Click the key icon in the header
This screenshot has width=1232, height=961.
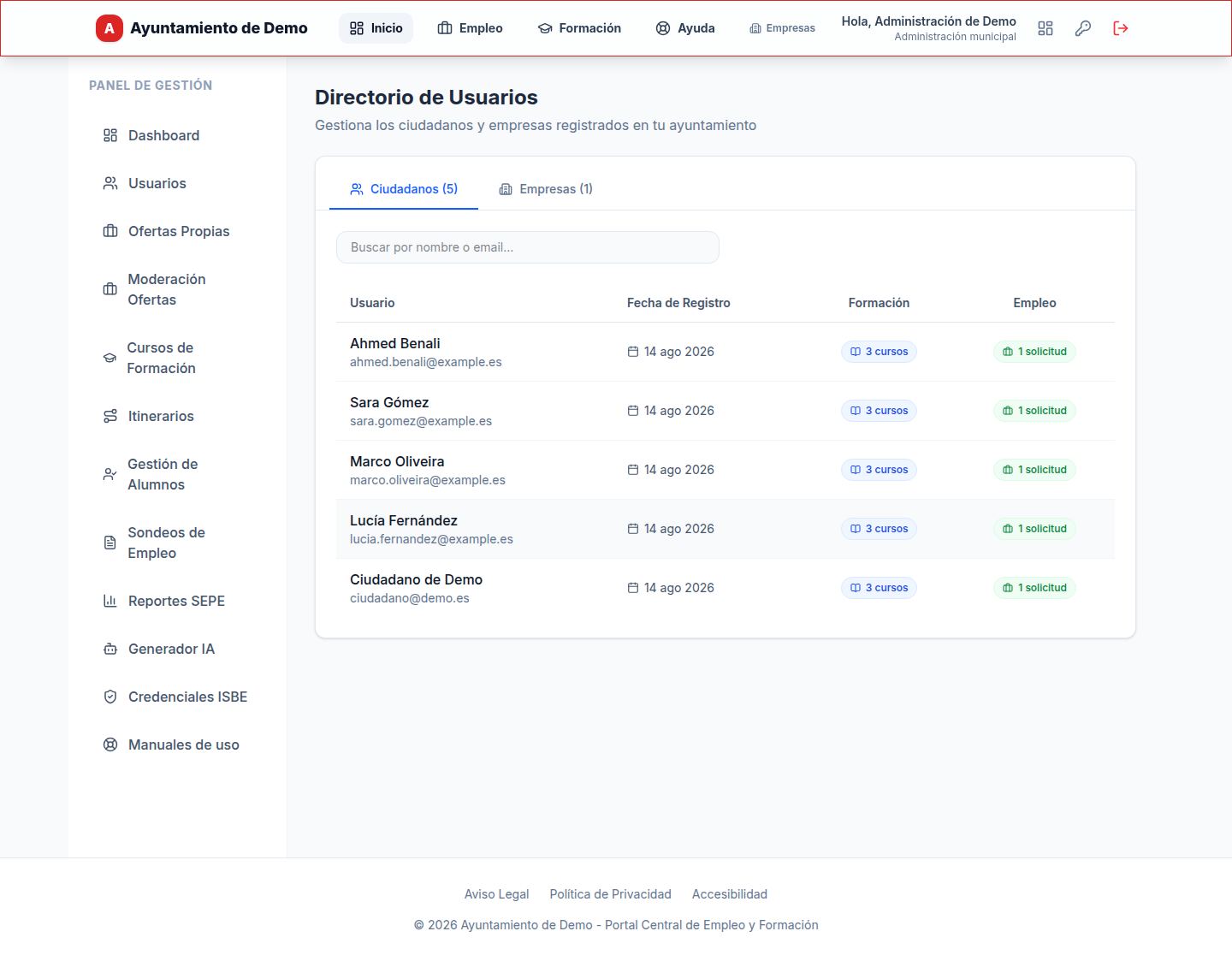coord(1083,28)
